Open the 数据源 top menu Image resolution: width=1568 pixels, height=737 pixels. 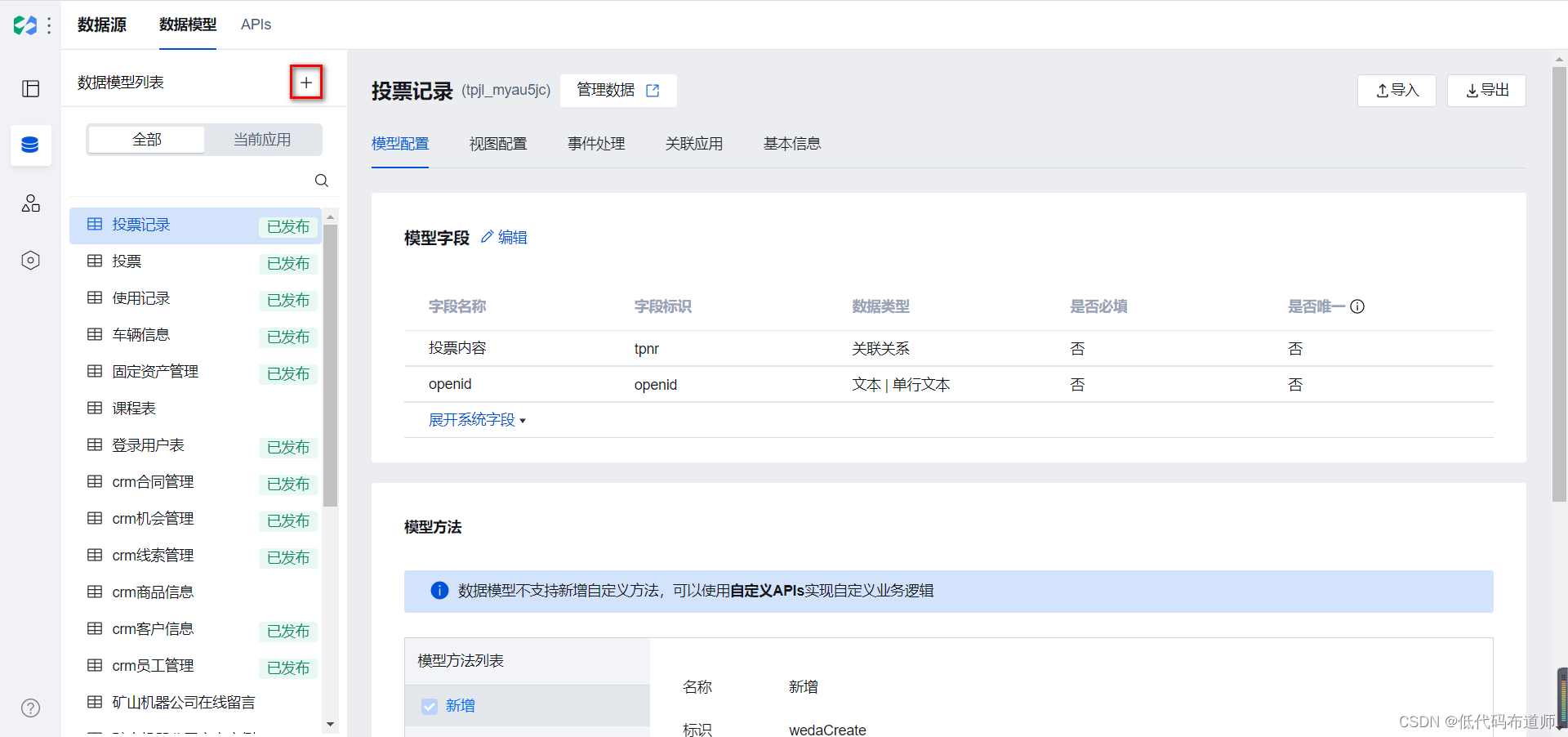click(102, 25)
